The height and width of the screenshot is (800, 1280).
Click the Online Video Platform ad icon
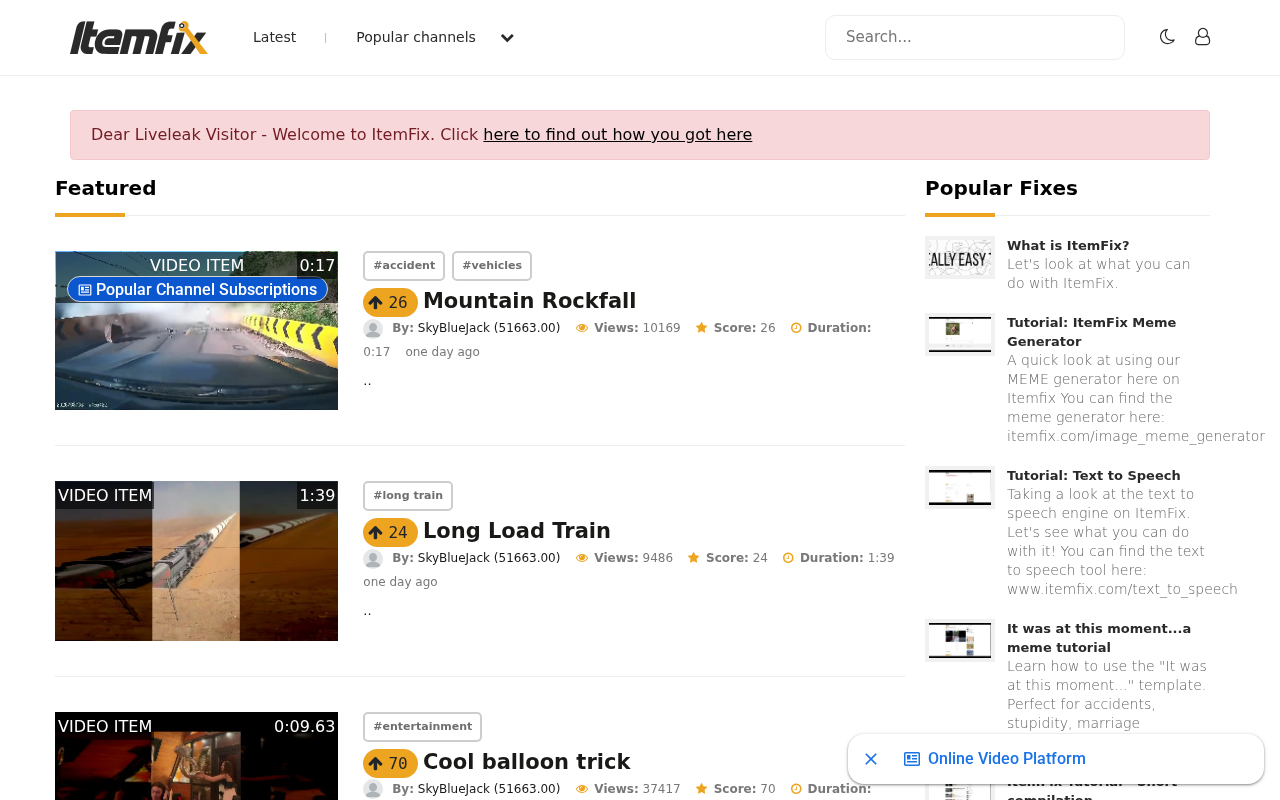[x=912, y=759]
